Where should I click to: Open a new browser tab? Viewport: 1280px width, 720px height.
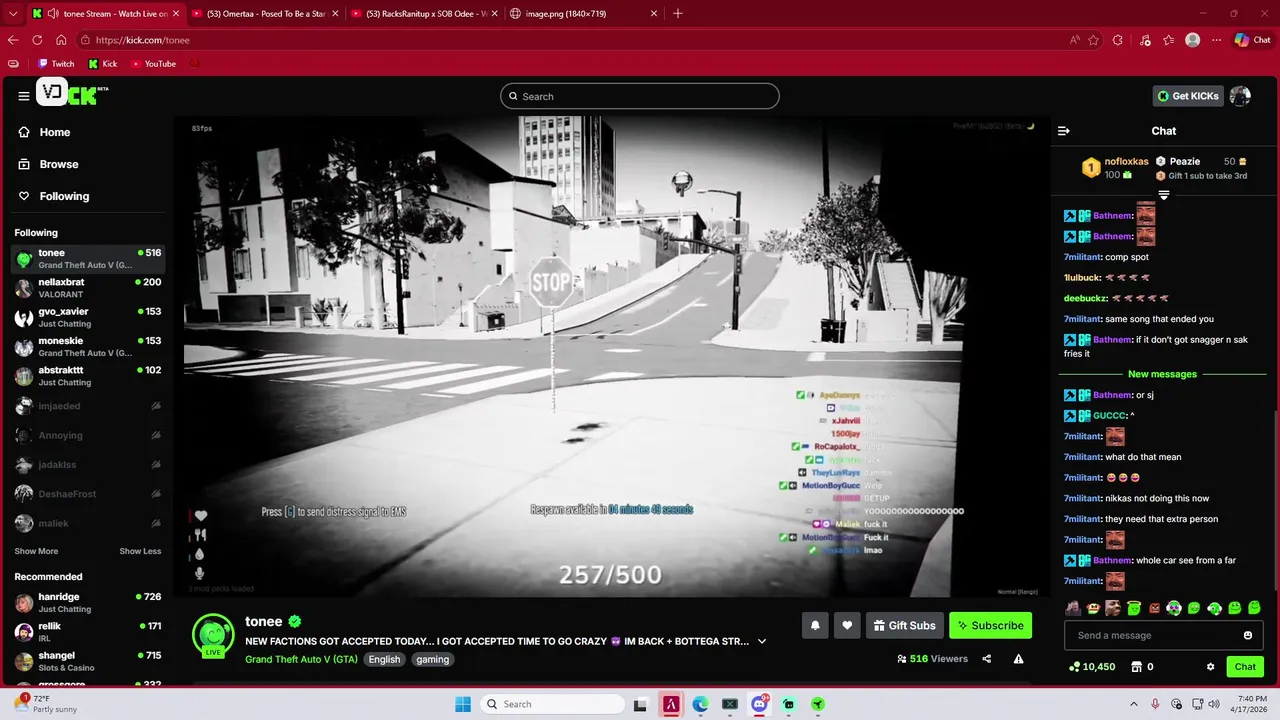click(678, 14)
